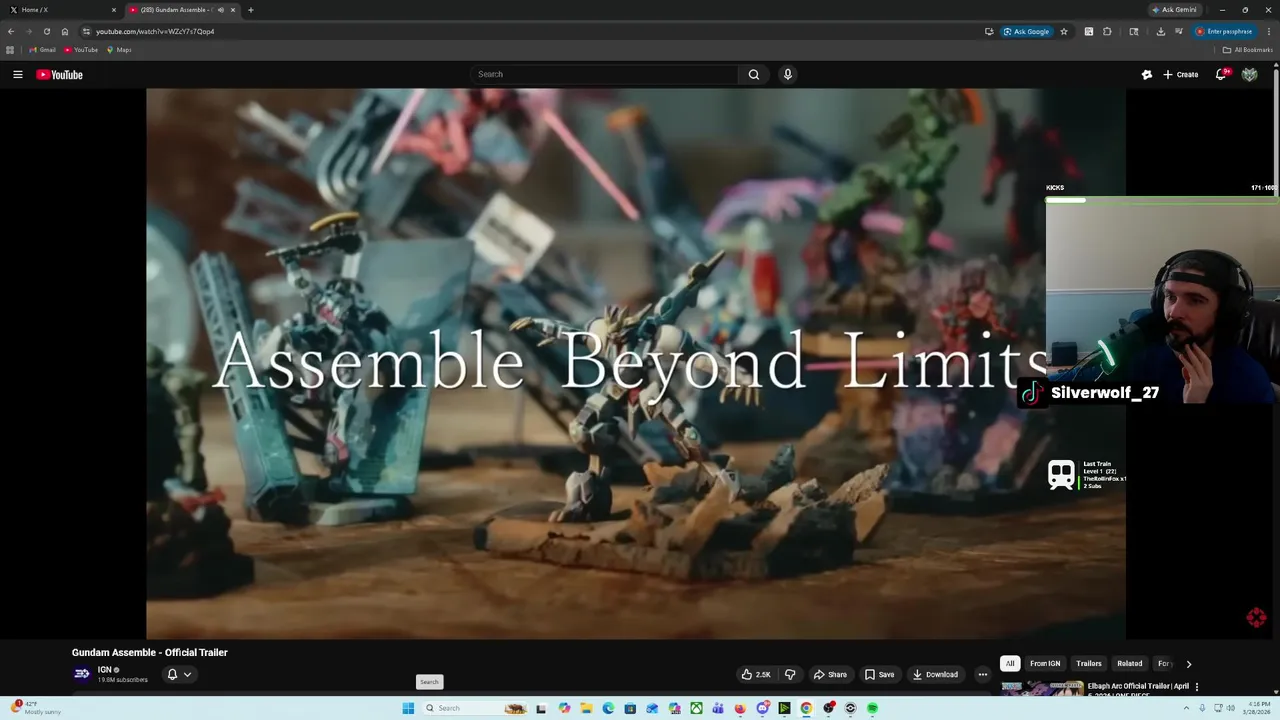1280x720 pixels.
Task: Close the Gundam Assemble YouTube tab
Action: (233, 10)
